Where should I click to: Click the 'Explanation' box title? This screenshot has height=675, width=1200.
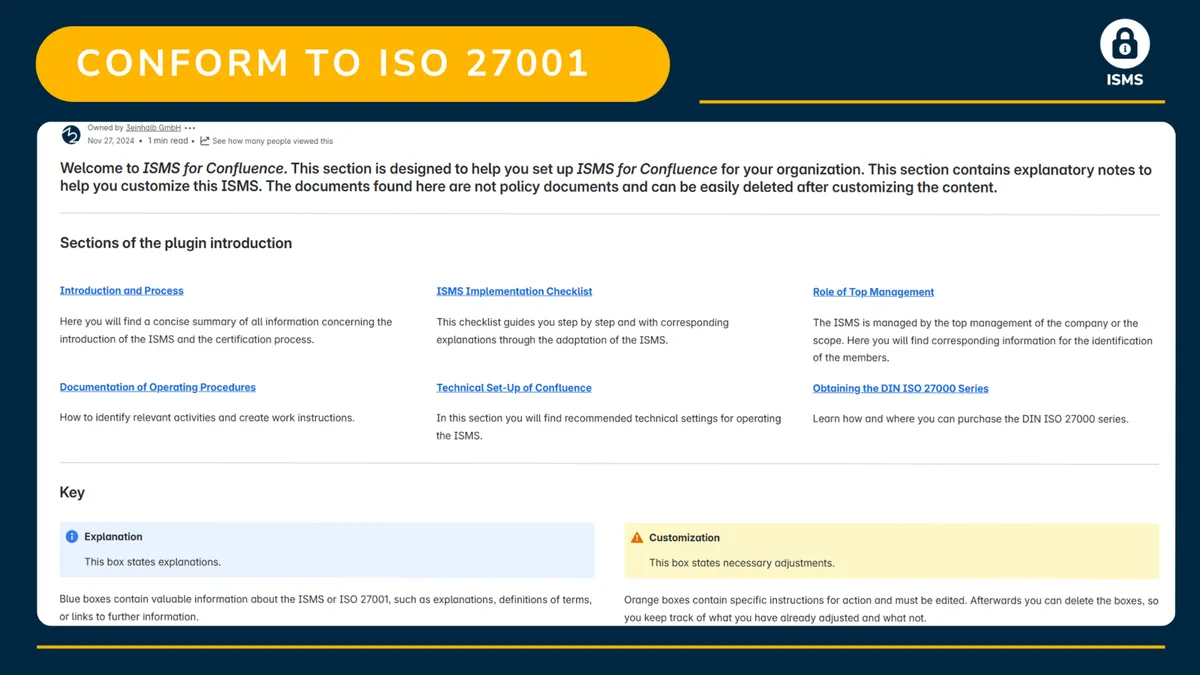click(x=113, y=537)
